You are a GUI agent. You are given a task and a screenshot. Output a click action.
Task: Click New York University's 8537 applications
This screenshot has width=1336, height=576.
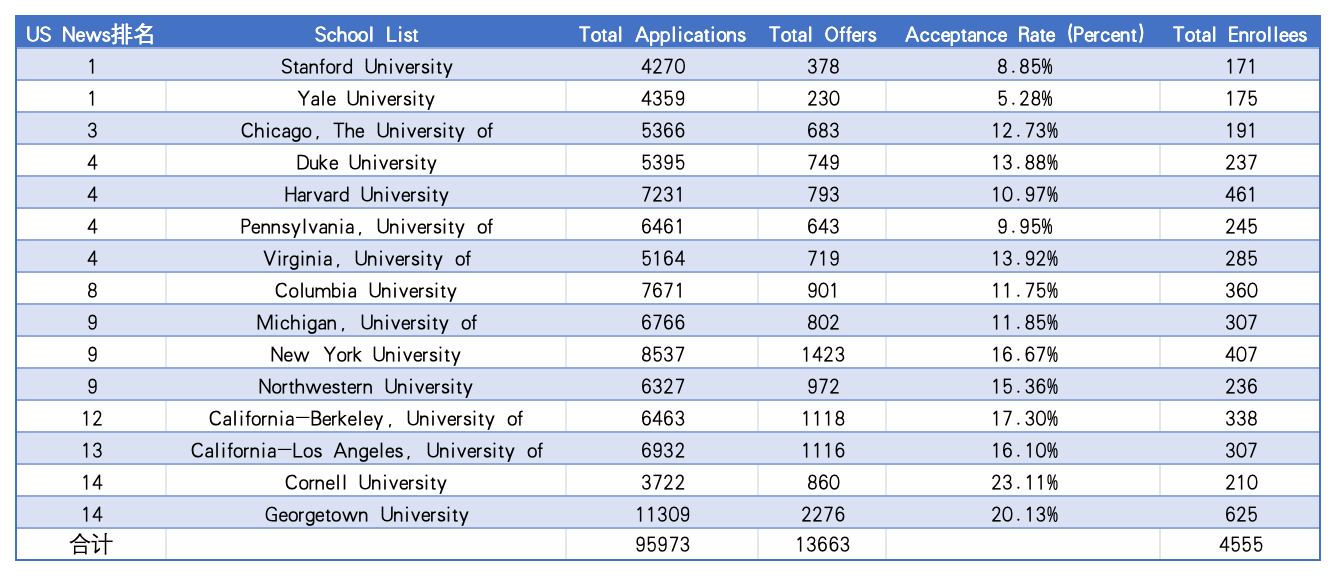pos(662,355)
